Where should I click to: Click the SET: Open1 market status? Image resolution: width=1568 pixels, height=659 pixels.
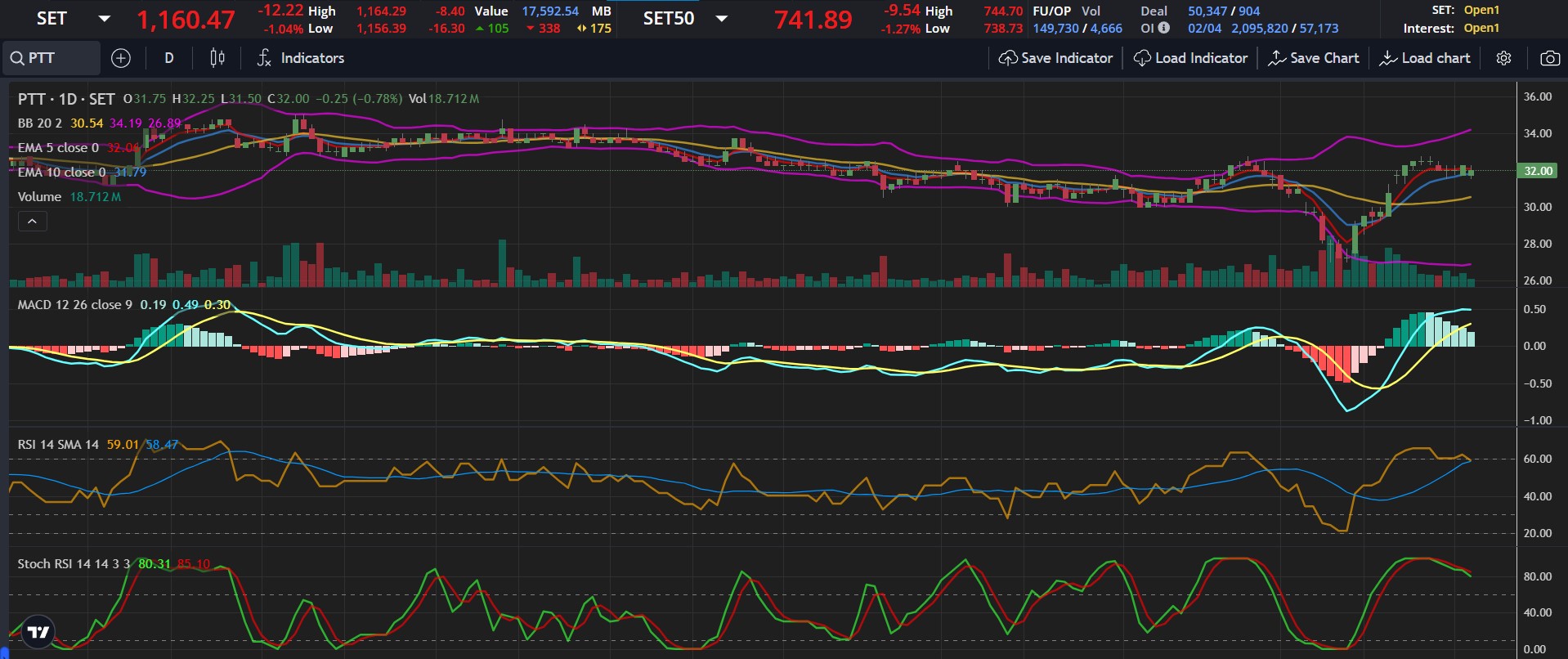click(x=1466, y=10)
